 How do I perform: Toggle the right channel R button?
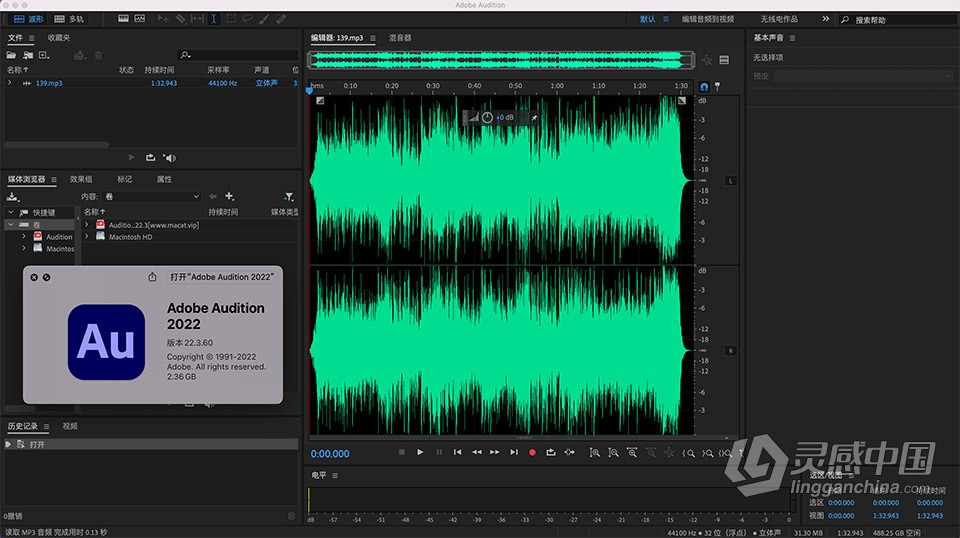730,351
